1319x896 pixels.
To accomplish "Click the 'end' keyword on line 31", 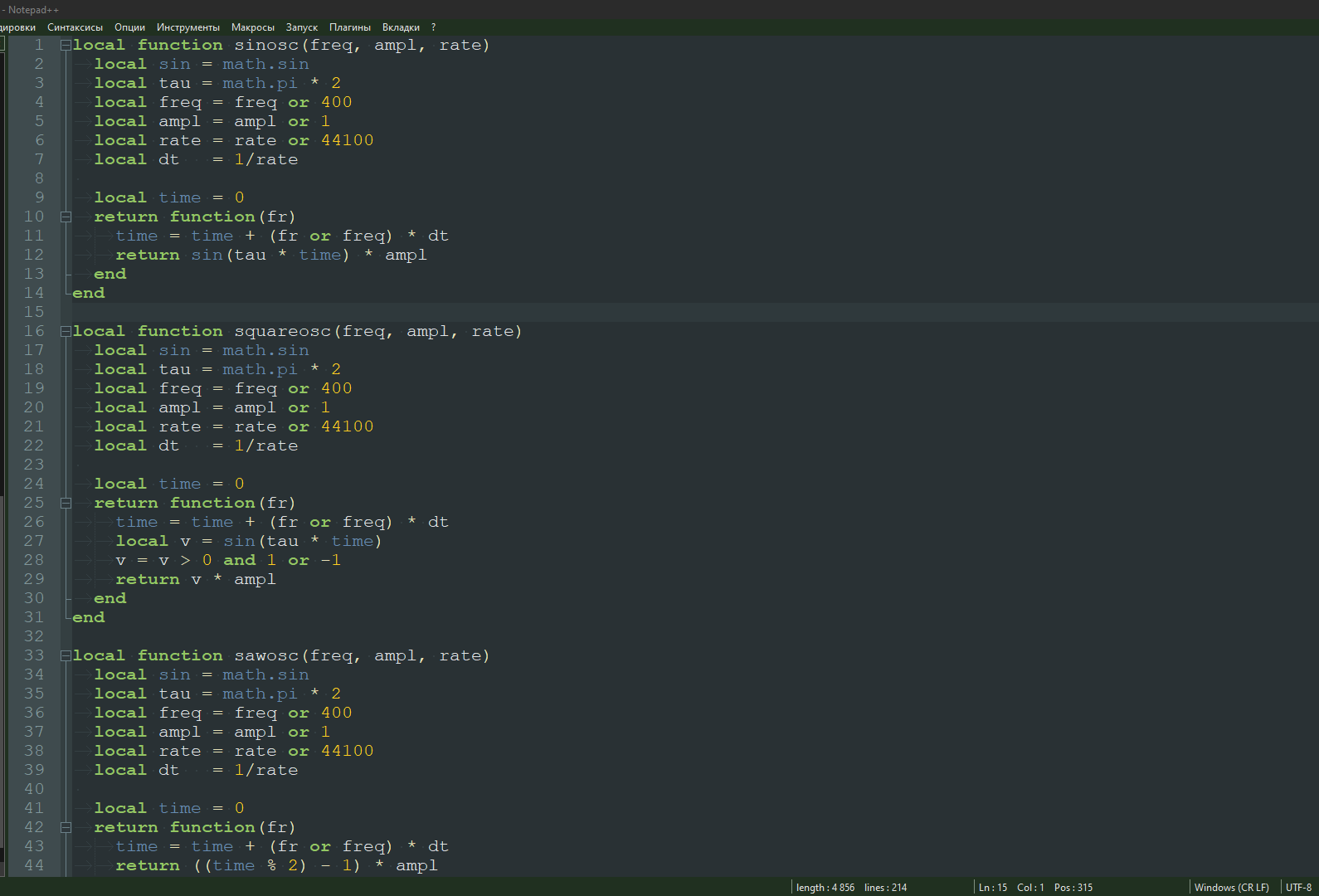I will [x=89, y=617].
